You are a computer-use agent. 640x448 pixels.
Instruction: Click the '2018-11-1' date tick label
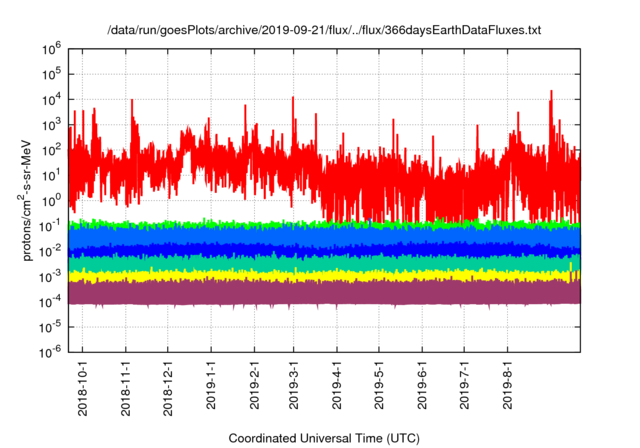point(125,388)
